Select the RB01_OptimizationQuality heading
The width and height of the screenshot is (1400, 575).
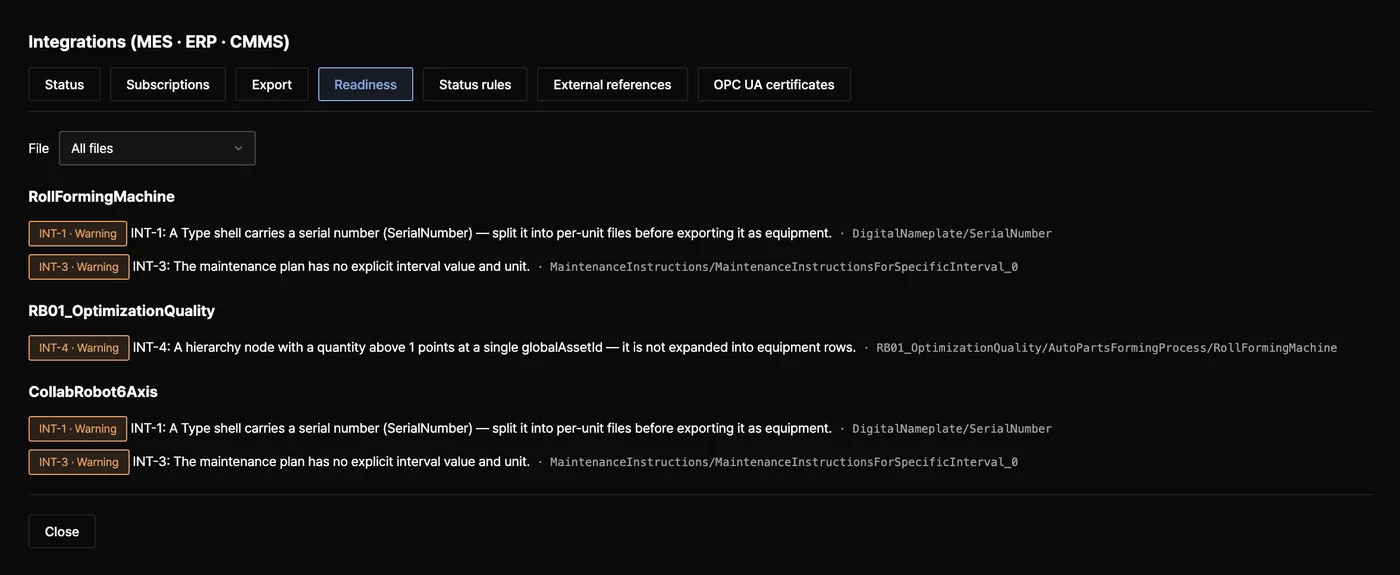point(122,311)
